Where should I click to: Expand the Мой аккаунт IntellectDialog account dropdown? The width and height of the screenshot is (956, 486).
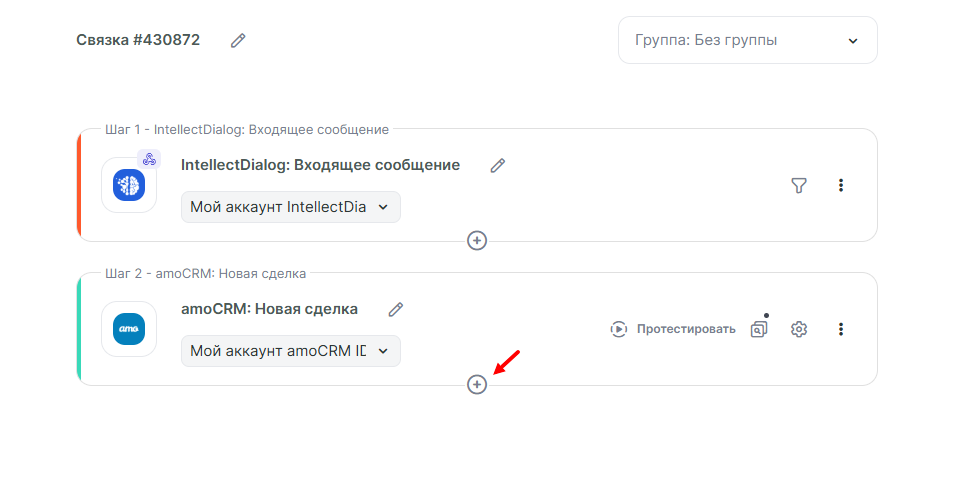pos(290,207)
